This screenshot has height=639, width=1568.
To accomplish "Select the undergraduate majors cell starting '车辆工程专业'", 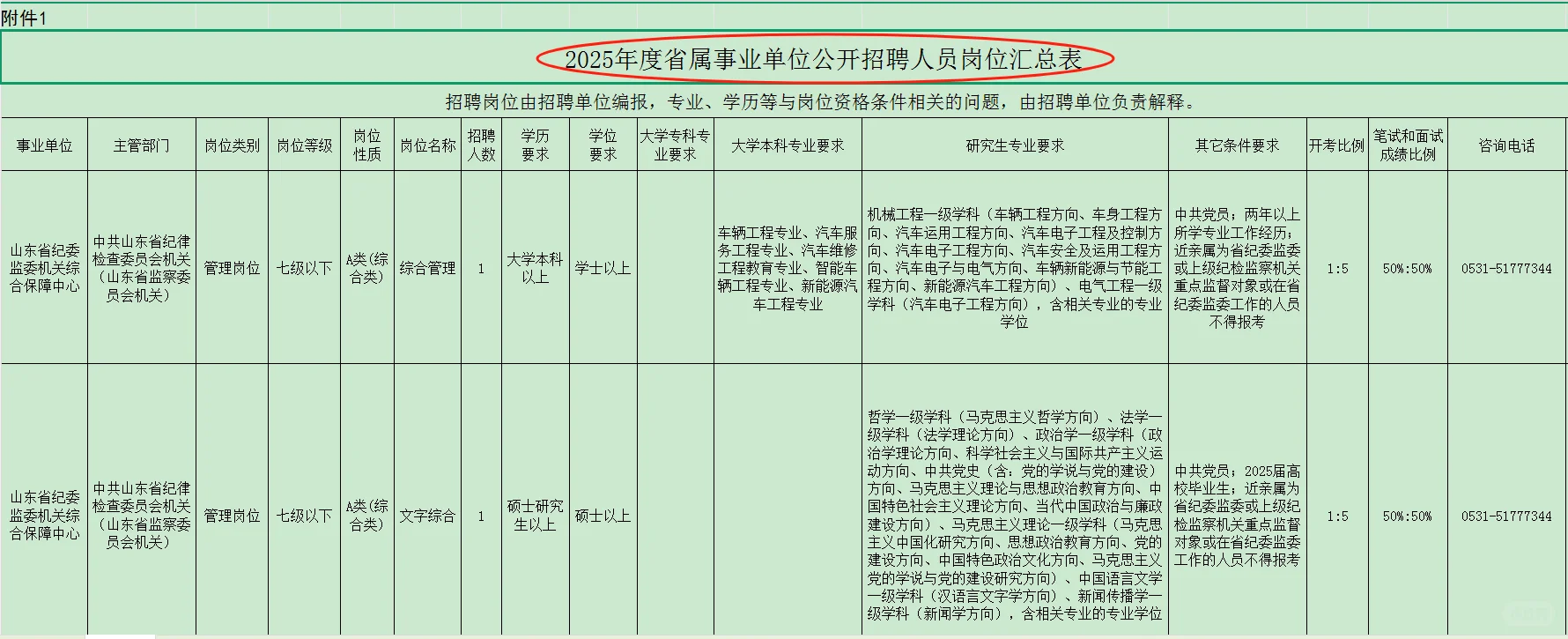I will (x=788, y=268).
